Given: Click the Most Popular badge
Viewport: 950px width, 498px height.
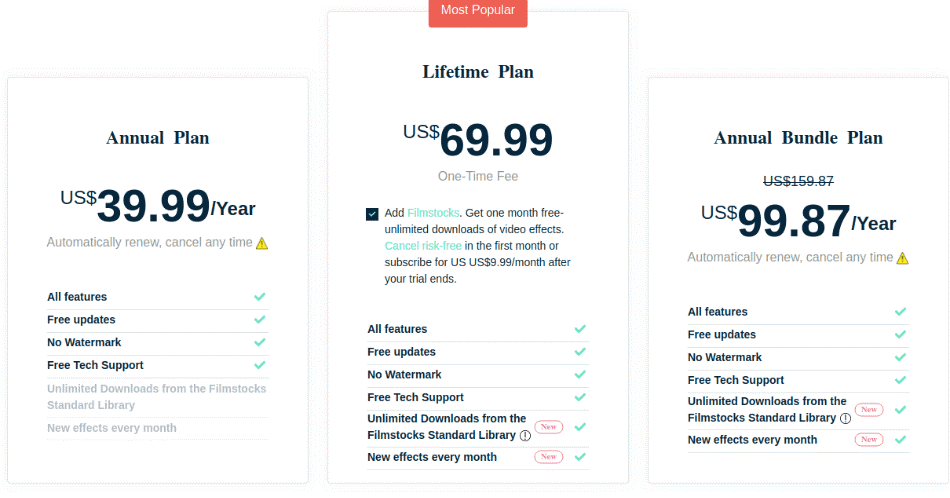Looking at the screenshot, I should click(478, 11).
